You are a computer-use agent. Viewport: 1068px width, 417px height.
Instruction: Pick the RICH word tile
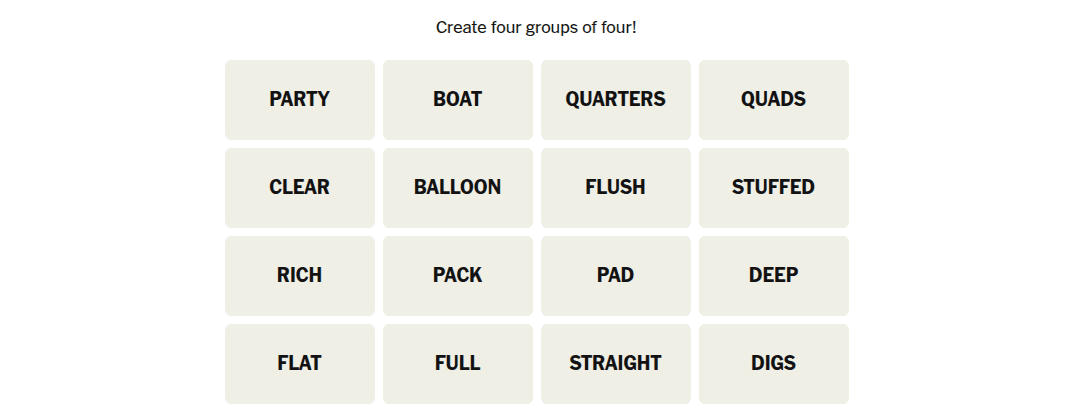tap(299, 276)
